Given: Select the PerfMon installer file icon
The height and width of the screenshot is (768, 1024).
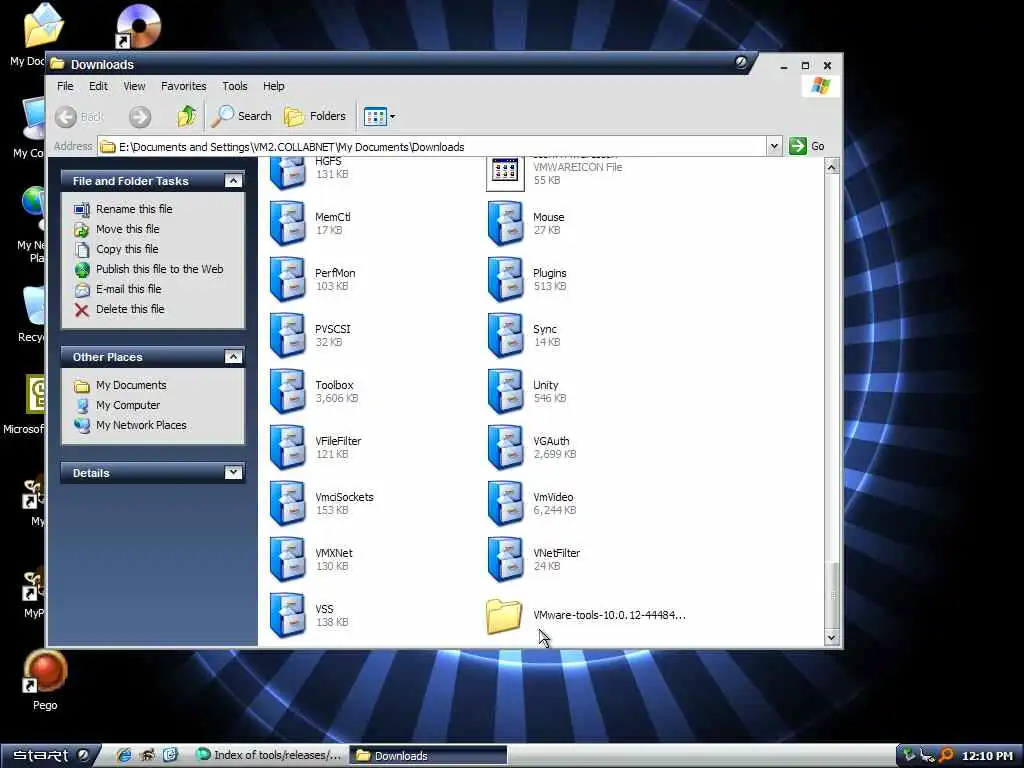Looking at the screenshot, I should 287,280.
